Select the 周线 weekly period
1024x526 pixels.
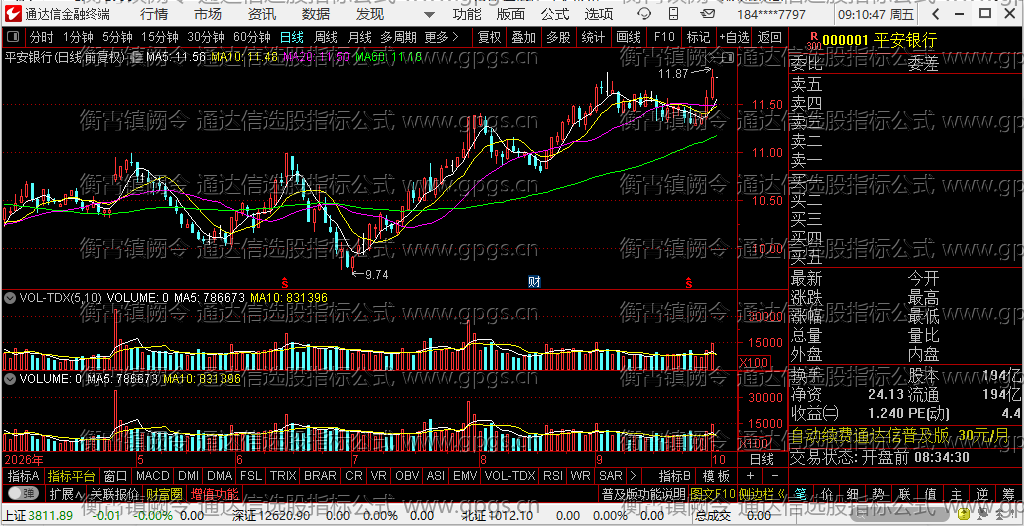pos(326,37)
